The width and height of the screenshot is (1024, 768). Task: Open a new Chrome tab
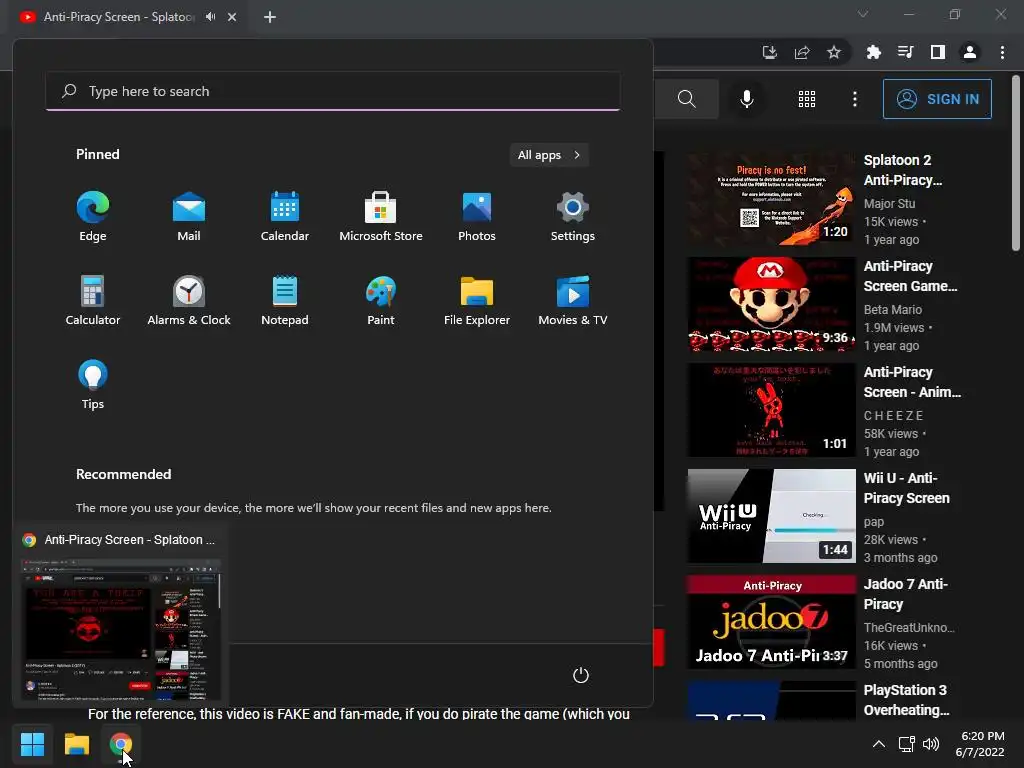[270, 17]
